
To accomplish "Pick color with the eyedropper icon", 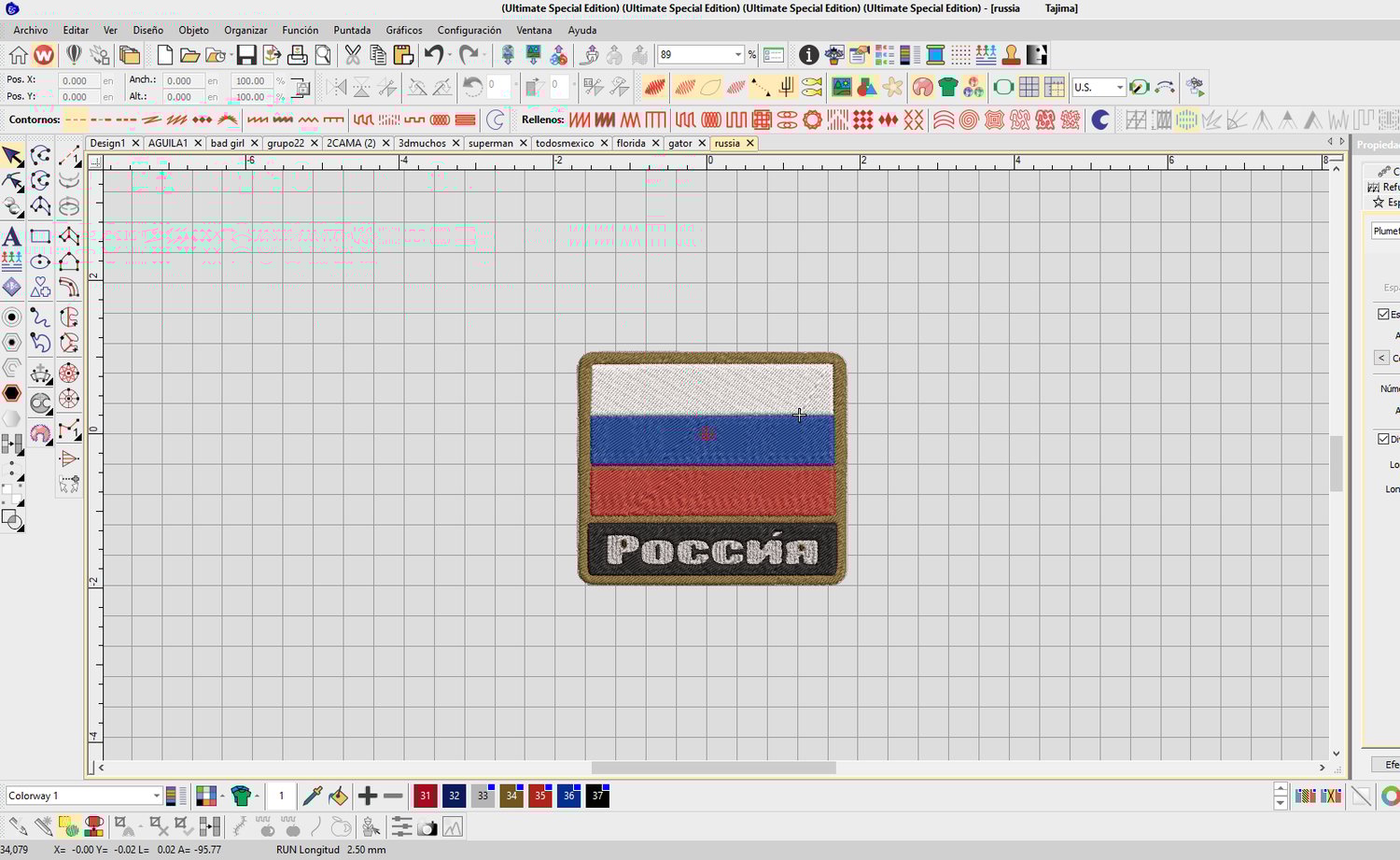I will click(x=313, y=797).
